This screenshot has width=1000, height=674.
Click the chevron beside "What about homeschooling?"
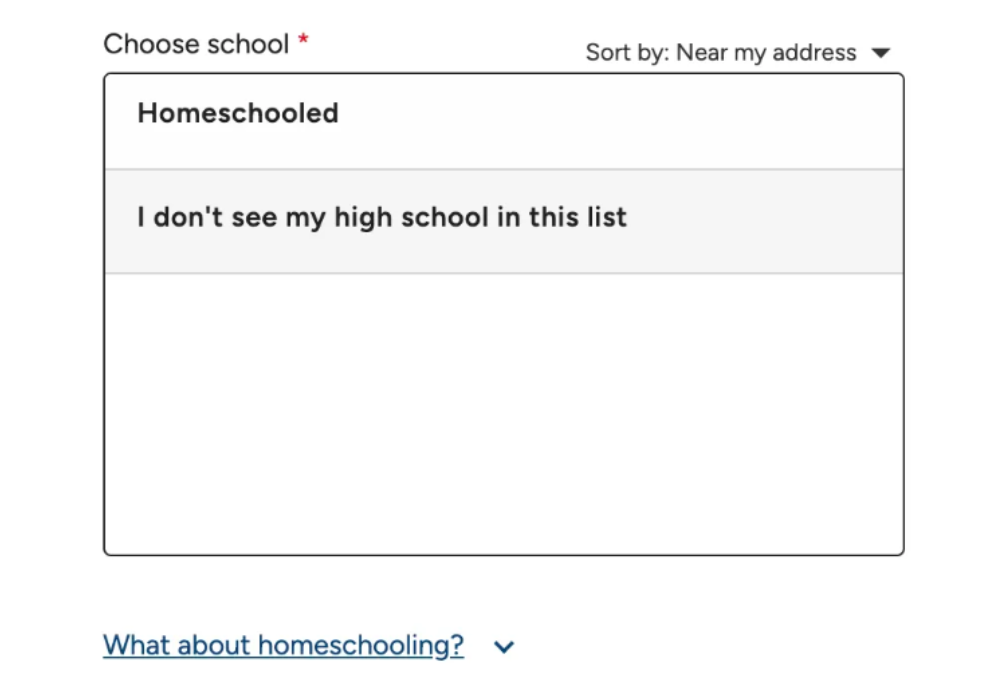tap(504, 646)
